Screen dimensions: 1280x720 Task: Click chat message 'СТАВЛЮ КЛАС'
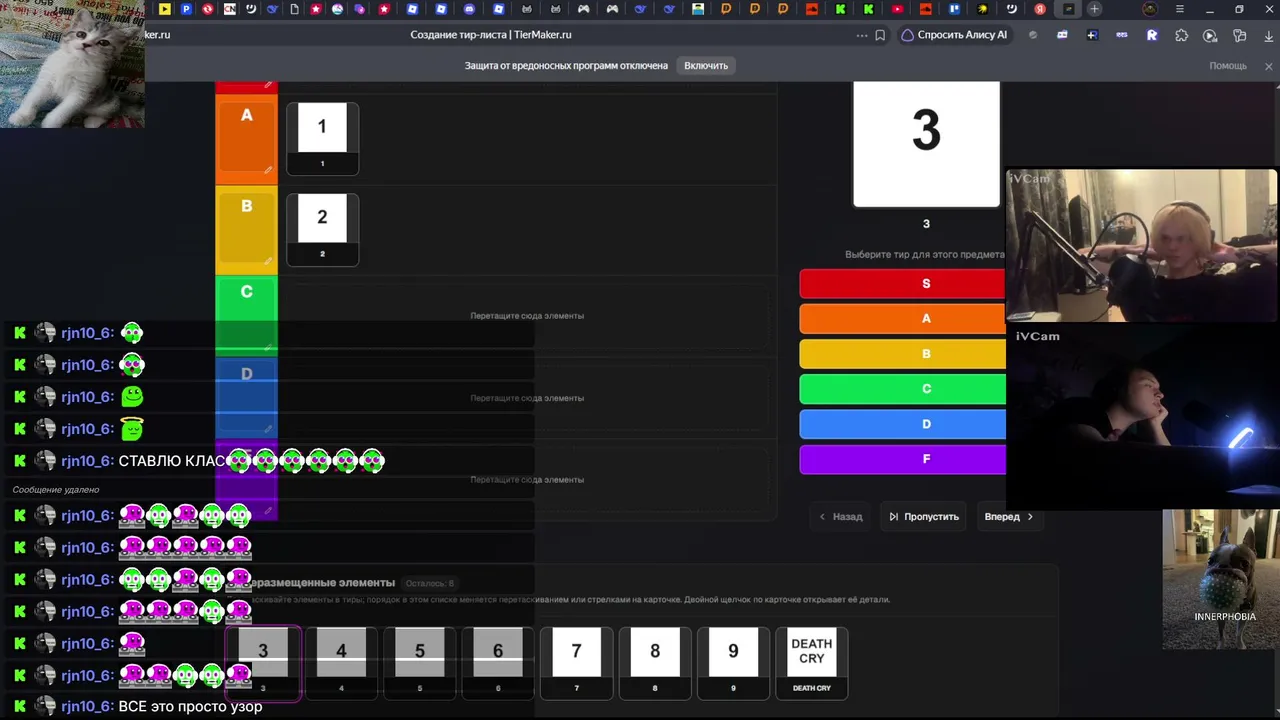point(171,461)
